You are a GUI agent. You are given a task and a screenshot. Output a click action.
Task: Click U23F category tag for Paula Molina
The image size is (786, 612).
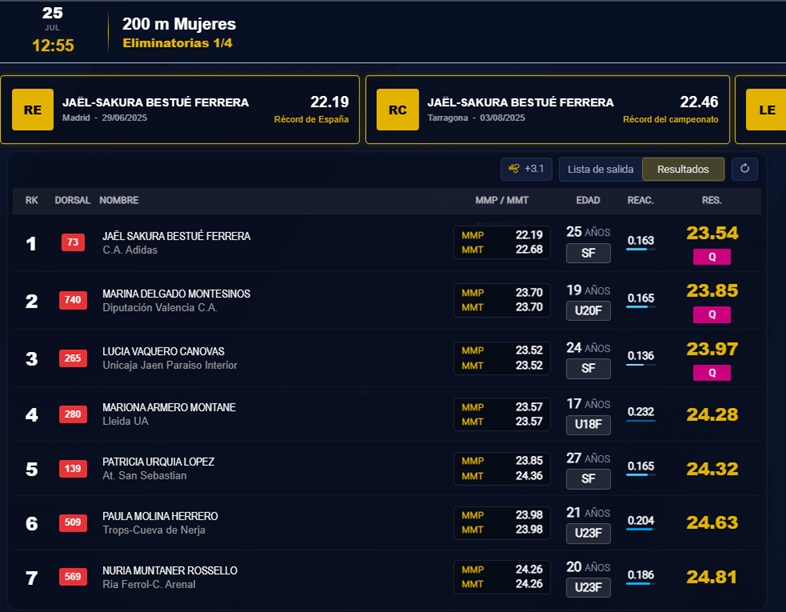[588, 533]
